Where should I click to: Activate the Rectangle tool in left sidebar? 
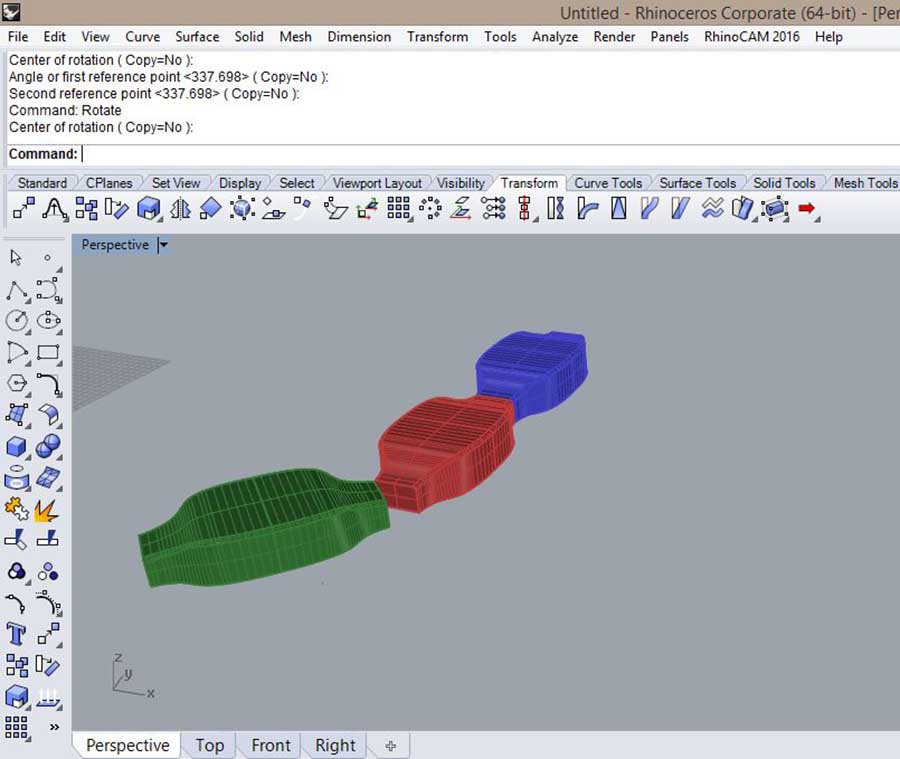click(49, 352)
